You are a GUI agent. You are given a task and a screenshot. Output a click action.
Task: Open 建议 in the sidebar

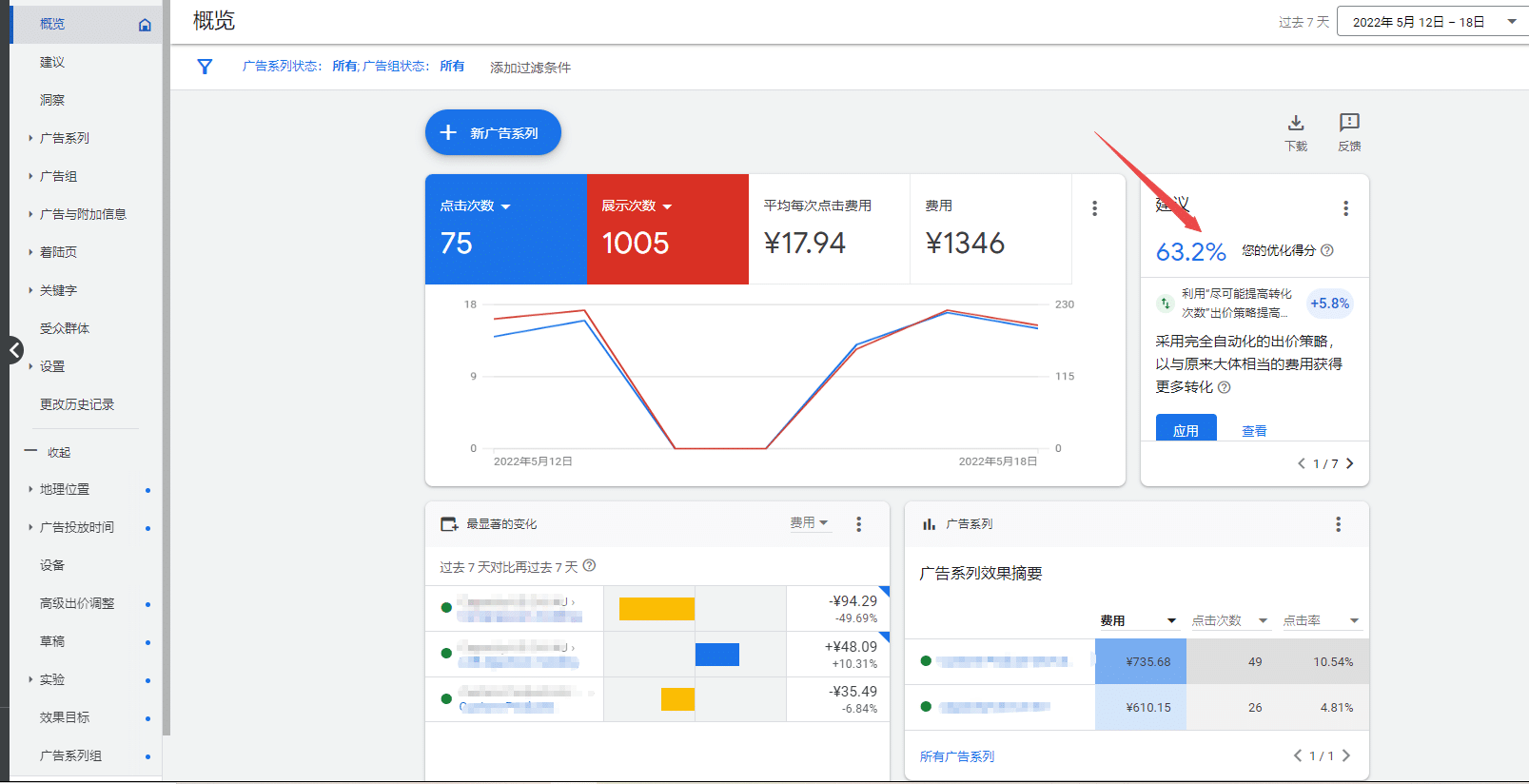click(52, 62)
